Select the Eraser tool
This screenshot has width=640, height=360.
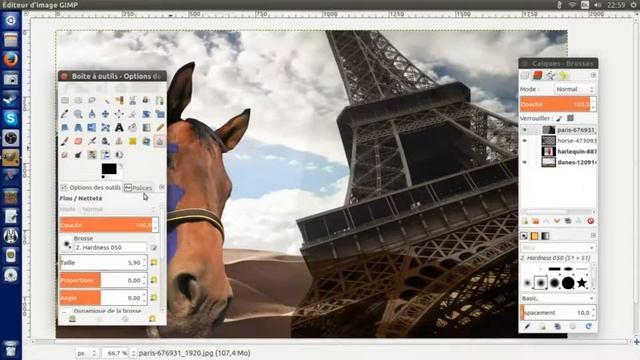click(x=78, y=141)
